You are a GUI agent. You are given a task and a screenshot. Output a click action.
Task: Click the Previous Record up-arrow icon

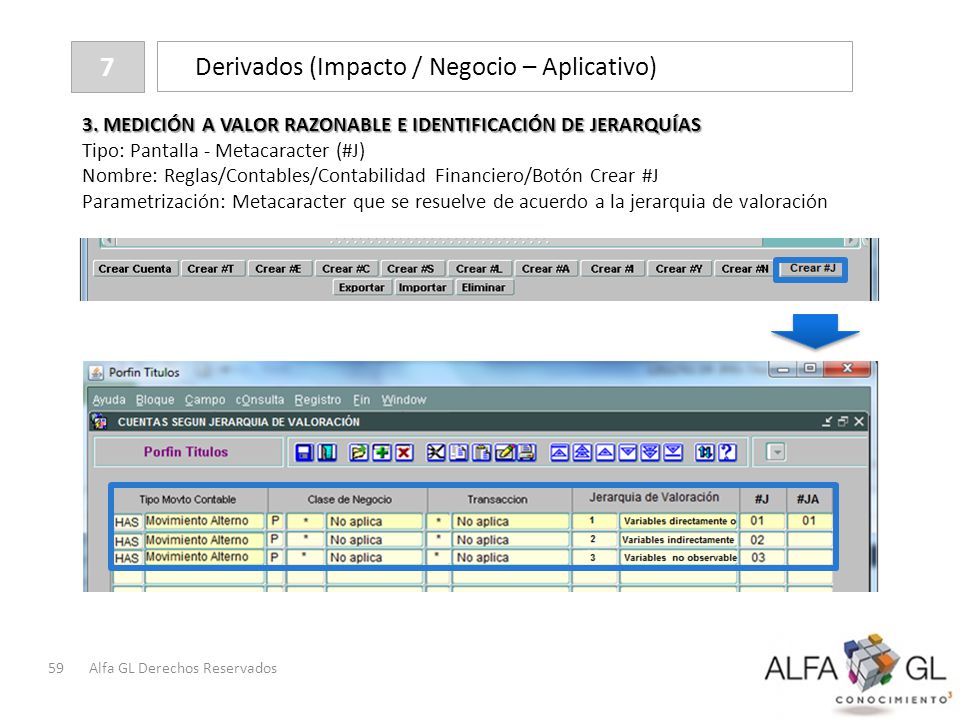(x=605, y=452)
